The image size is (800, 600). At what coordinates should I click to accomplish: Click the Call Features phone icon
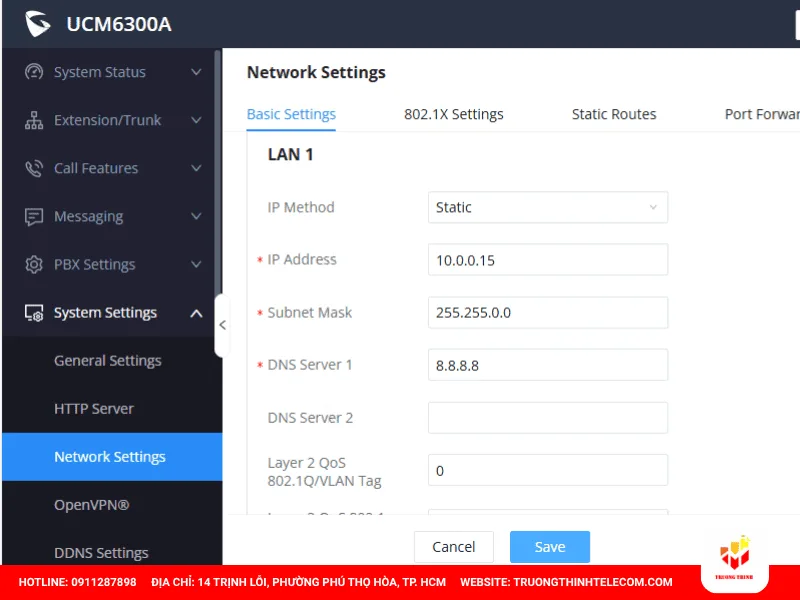(x=34, y=168)
